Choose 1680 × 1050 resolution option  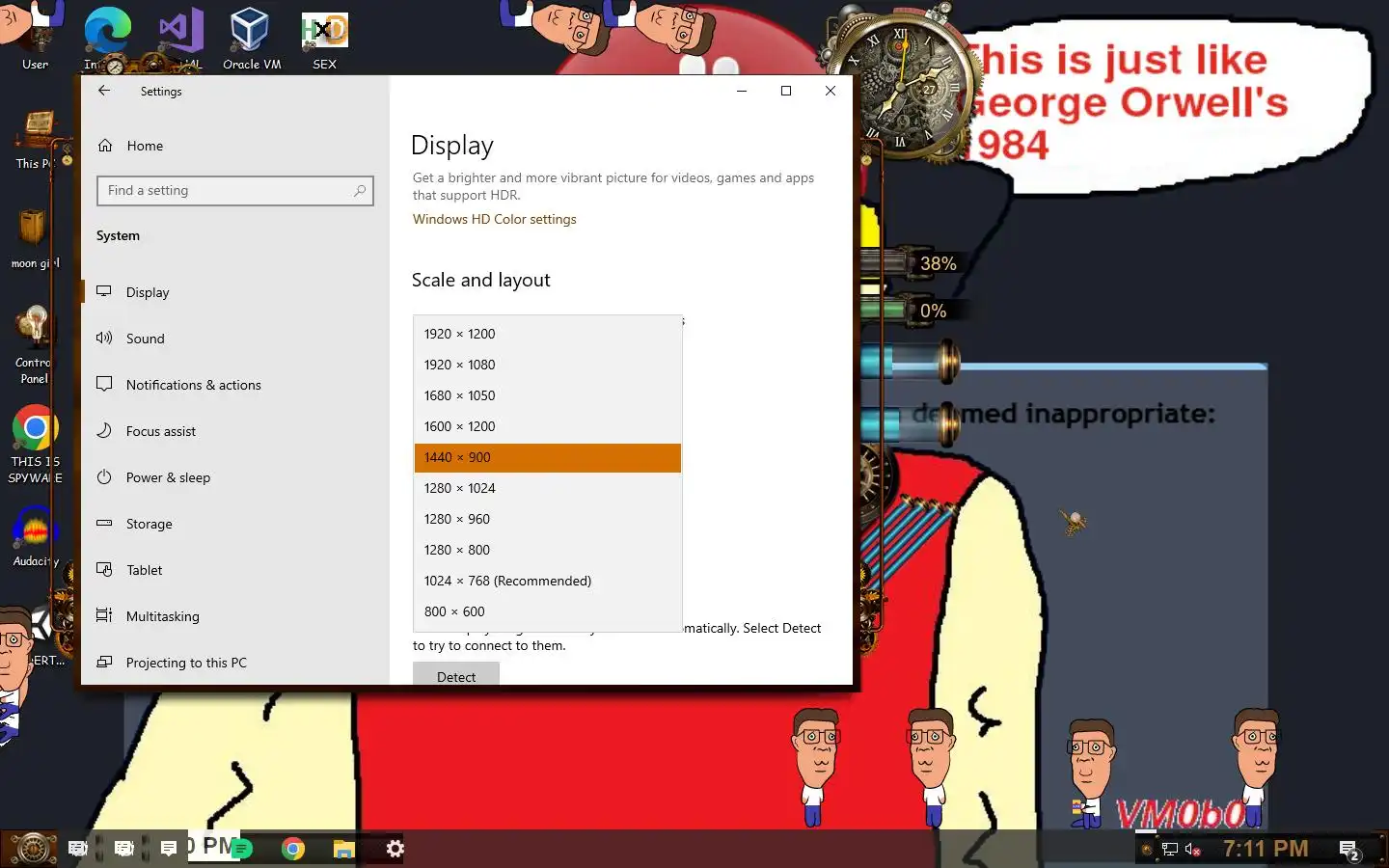[548, 395]
